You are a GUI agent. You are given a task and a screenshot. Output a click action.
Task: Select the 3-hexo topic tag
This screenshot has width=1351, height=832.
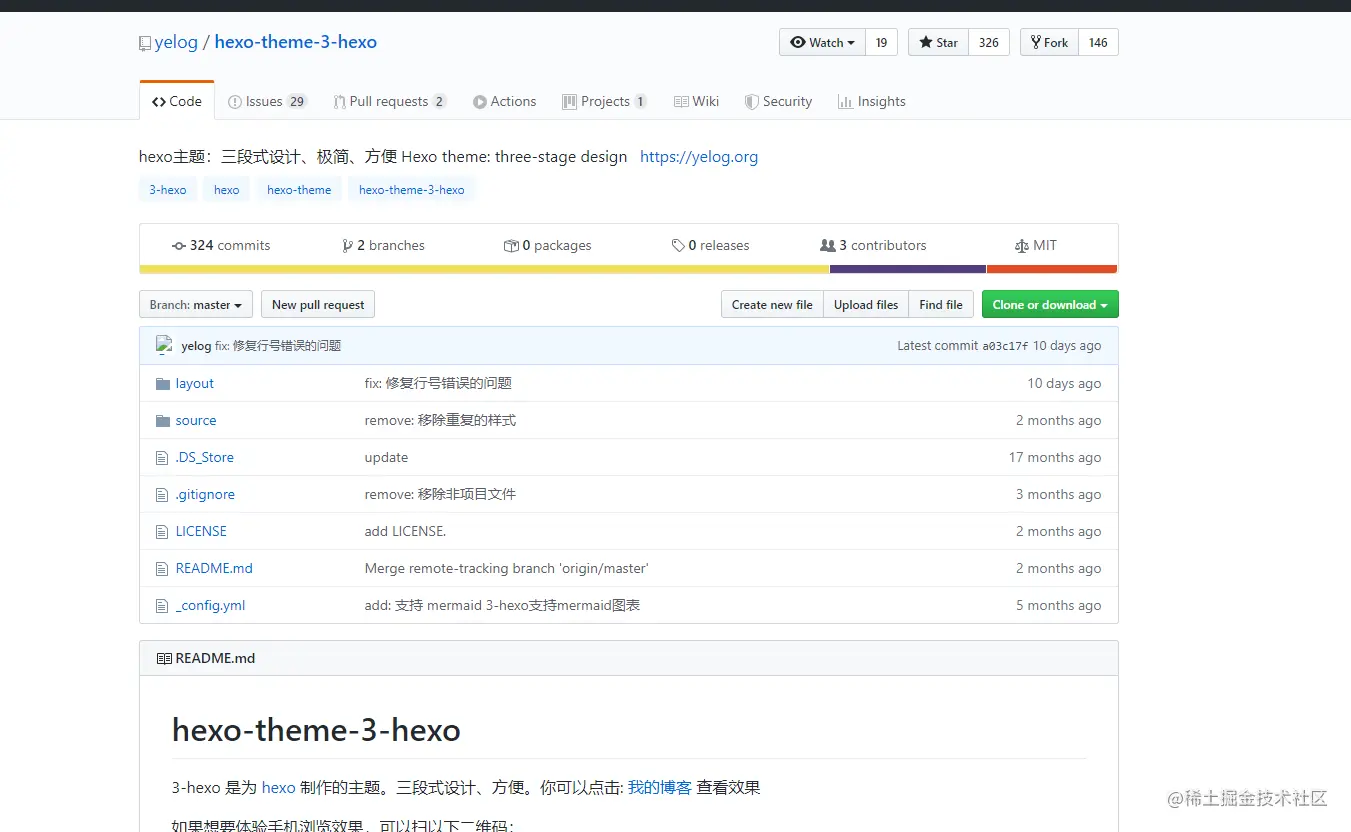click(168, 190)
